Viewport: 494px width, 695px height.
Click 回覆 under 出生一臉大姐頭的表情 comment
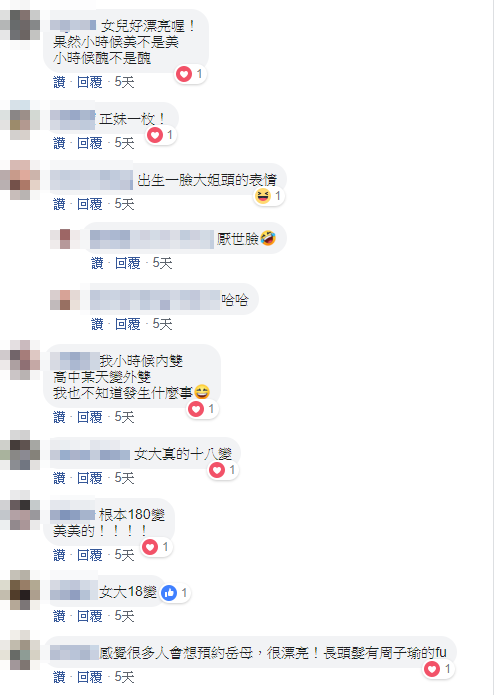click(x=89, y=204)
